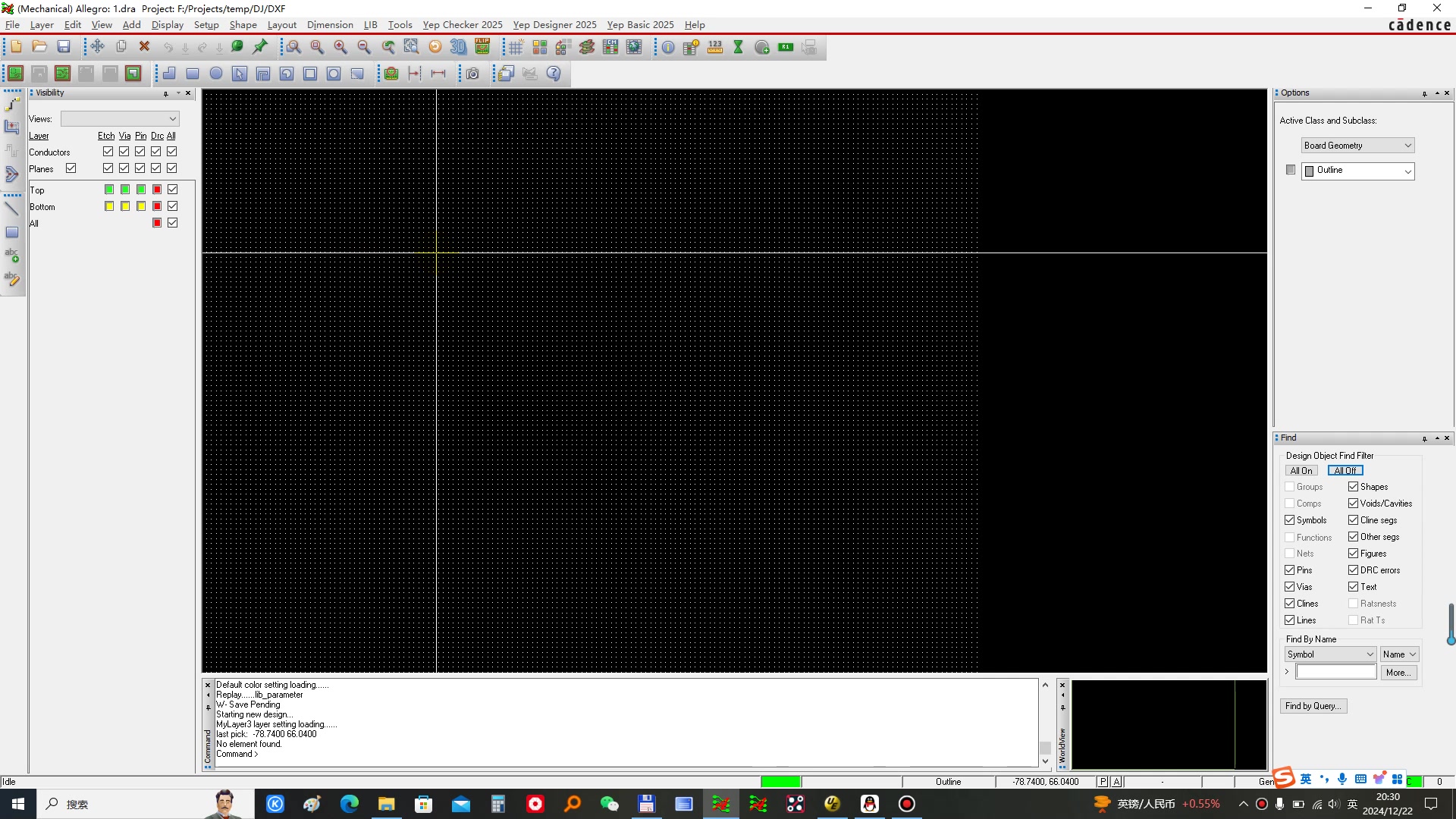Open the Shape menu
Screen dimensions: 1456x819
pos(243,25)
